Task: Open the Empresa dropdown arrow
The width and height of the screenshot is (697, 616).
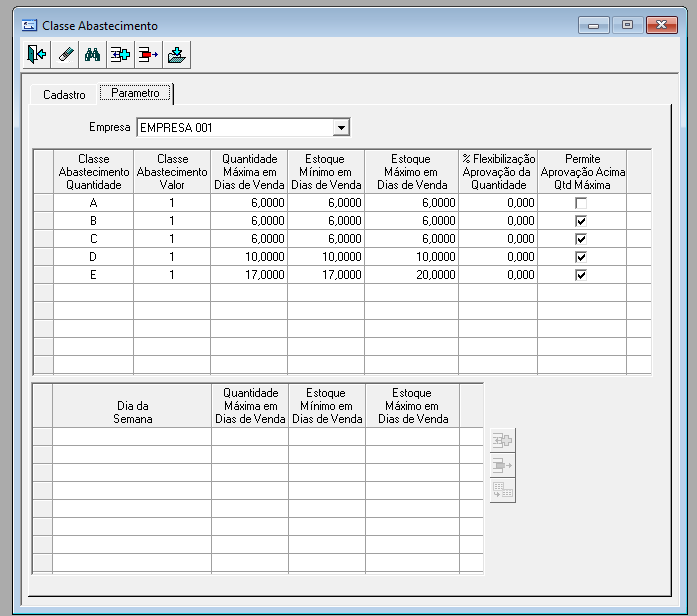Action: (341, 128)
